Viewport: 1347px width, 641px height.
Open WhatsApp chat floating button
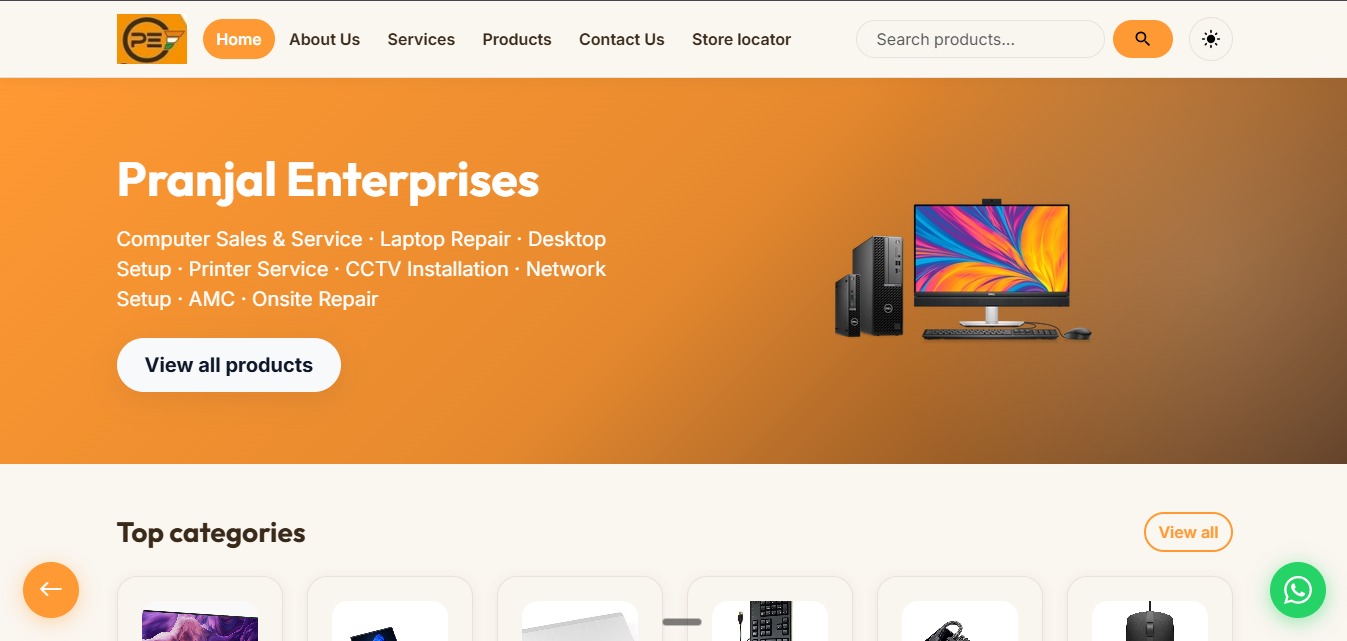(1298, 590)
